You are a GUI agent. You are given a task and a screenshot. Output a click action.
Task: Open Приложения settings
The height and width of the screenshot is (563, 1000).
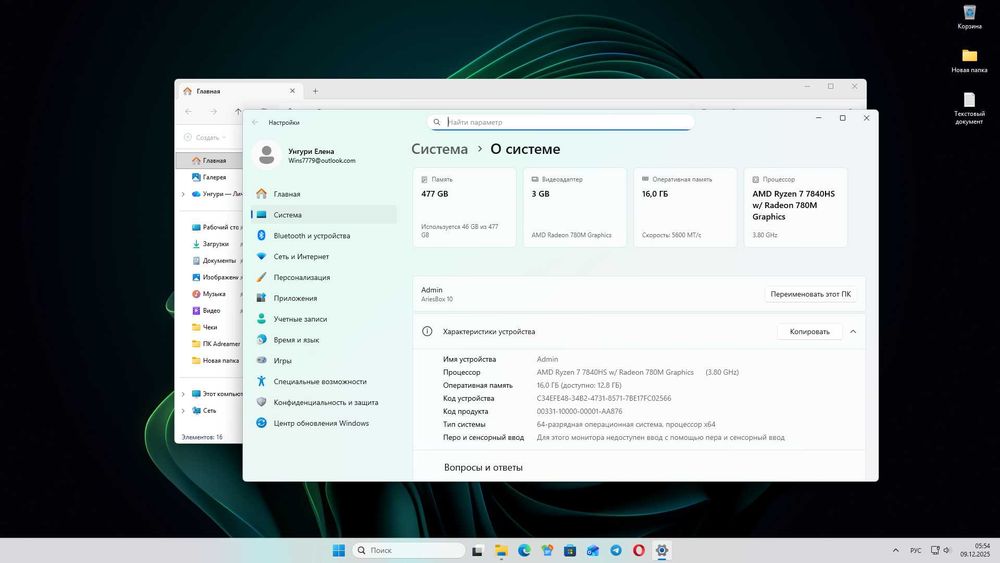tap(323, 298)
